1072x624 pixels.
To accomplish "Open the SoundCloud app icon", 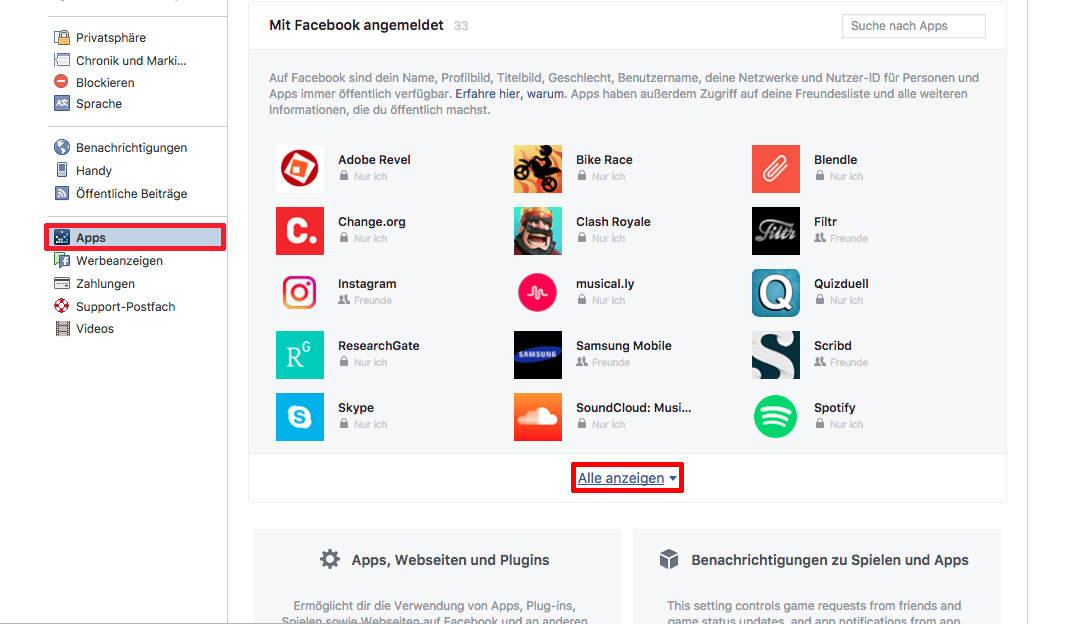I will tap(537, 417).
